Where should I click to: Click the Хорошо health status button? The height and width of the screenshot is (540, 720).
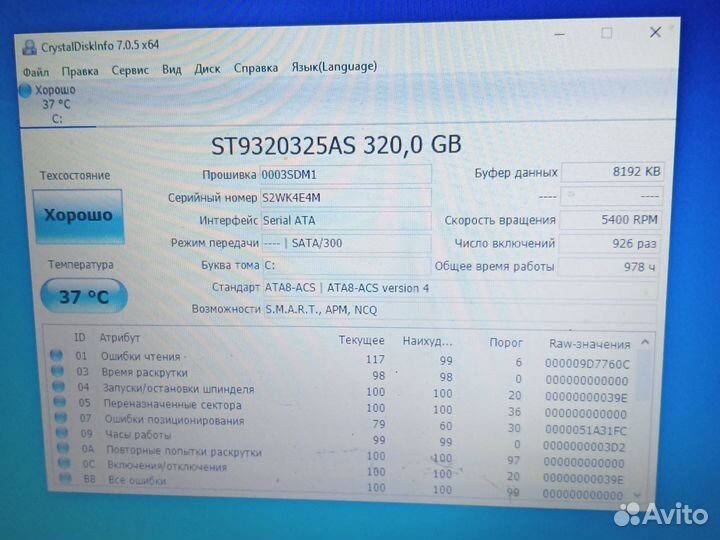click(x=78, y=216)
